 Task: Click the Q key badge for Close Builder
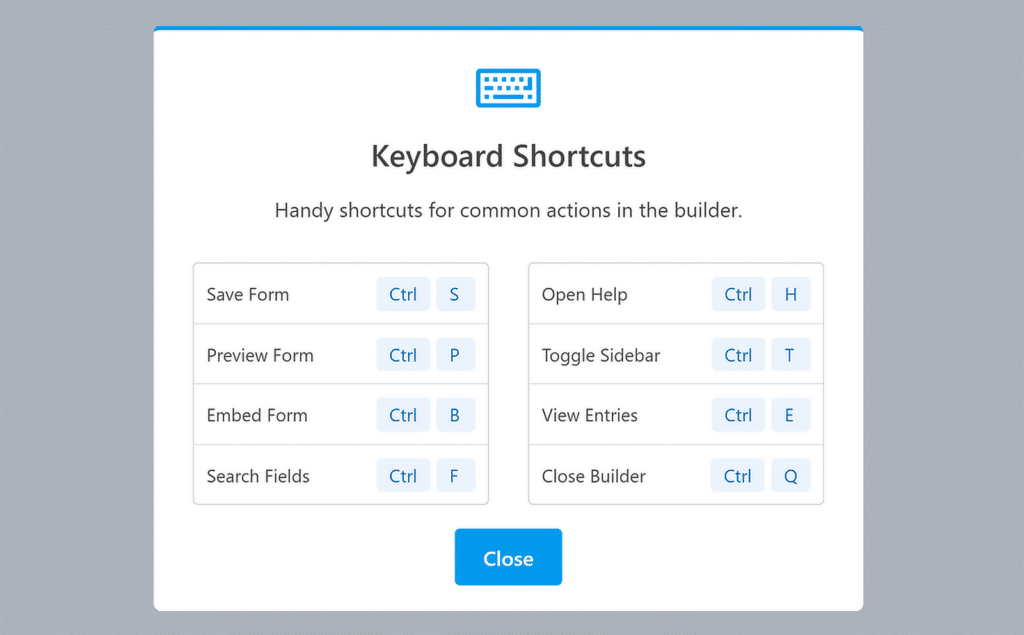[791, 475]
